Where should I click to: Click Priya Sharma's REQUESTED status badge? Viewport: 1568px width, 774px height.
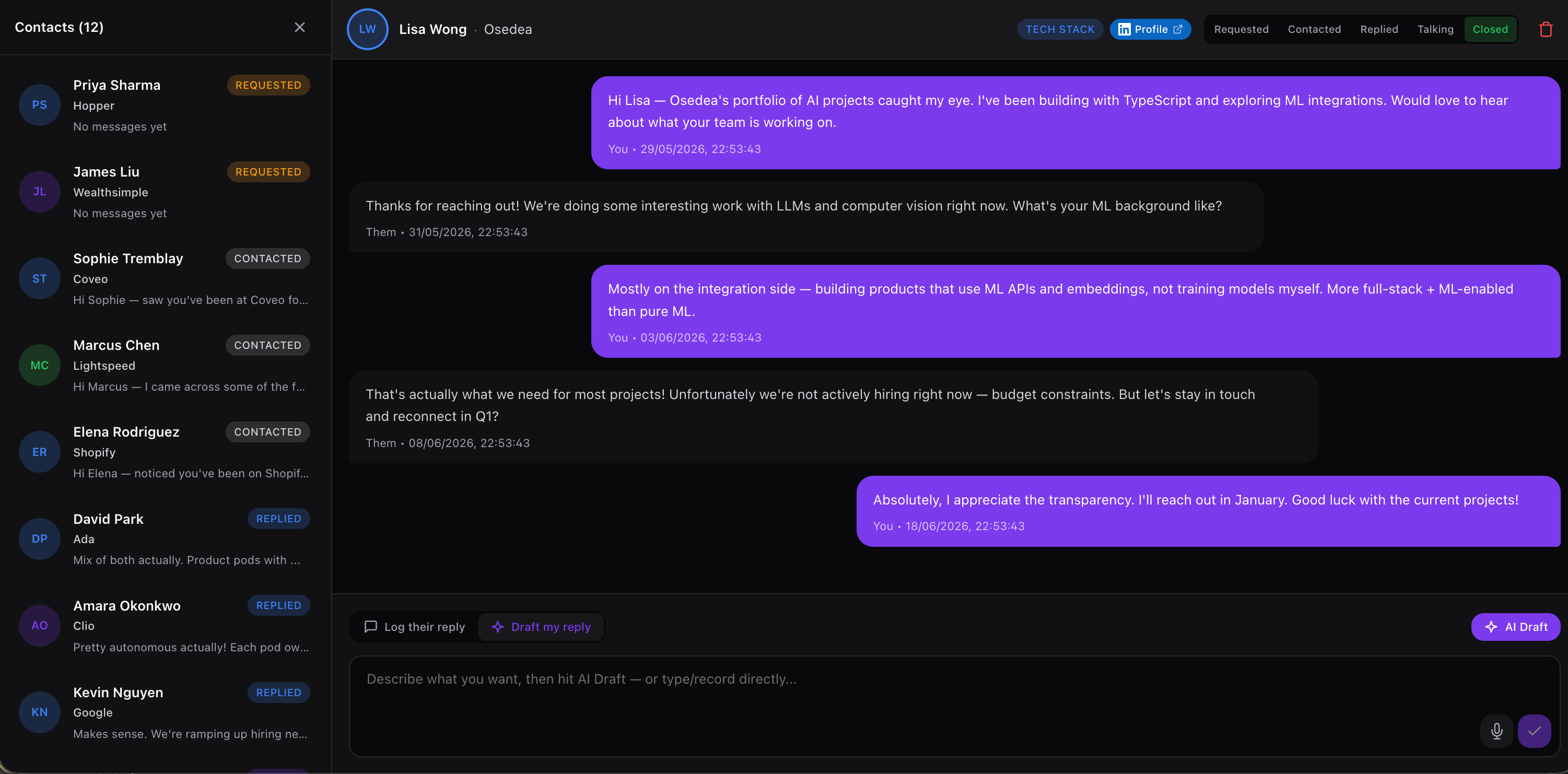tap(268, 85)
